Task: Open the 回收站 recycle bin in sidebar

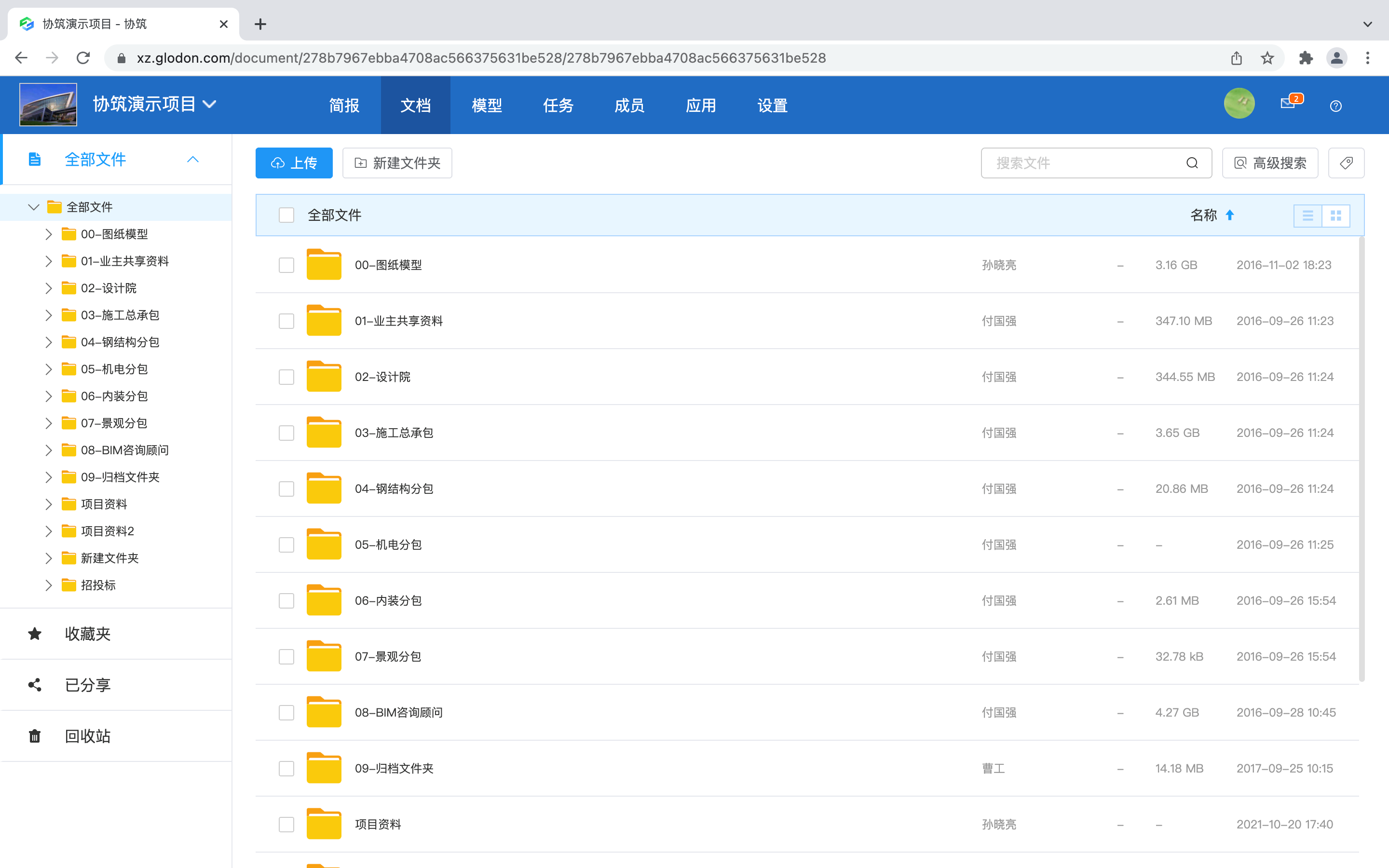Action: (x=87, y=736)
